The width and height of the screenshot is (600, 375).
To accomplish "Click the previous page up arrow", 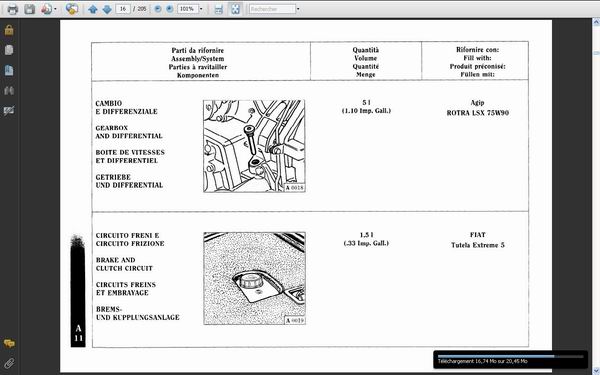I will click(93, 9).
